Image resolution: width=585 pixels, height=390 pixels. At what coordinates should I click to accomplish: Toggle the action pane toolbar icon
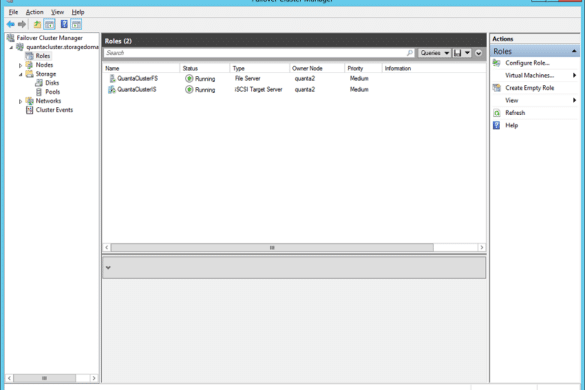[x=76, y=25]
